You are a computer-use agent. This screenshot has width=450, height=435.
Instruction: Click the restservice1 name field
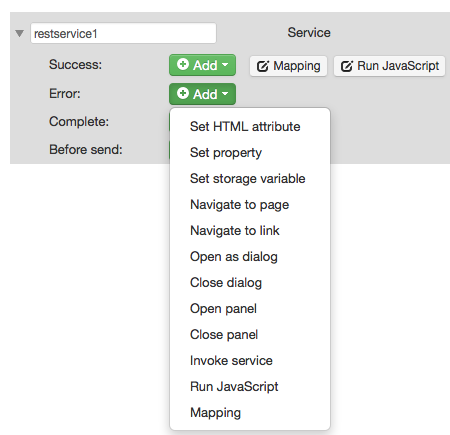pos(123,33)
